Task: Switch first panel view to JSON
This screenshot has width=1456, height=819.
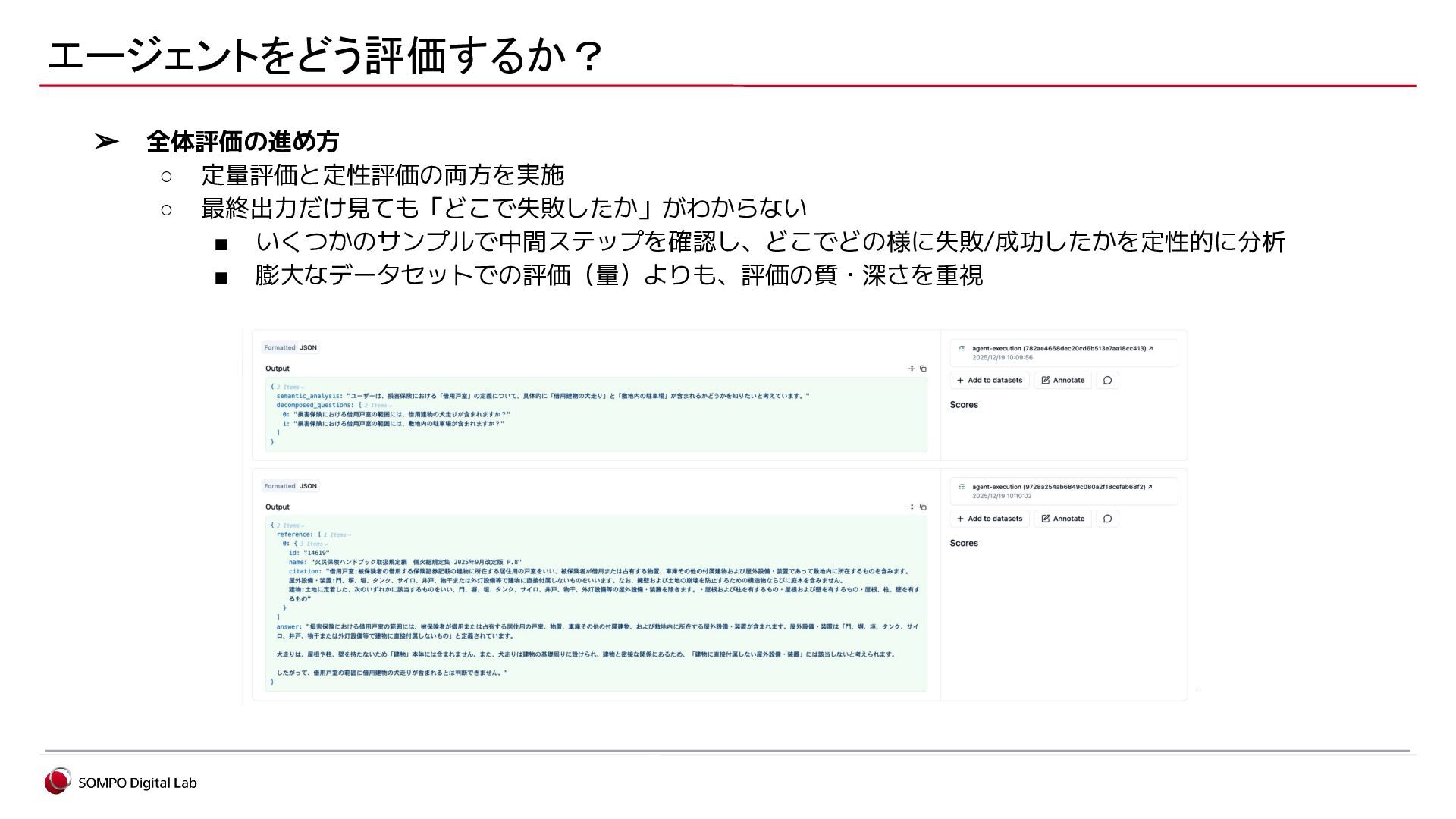Action: point(308,348)
